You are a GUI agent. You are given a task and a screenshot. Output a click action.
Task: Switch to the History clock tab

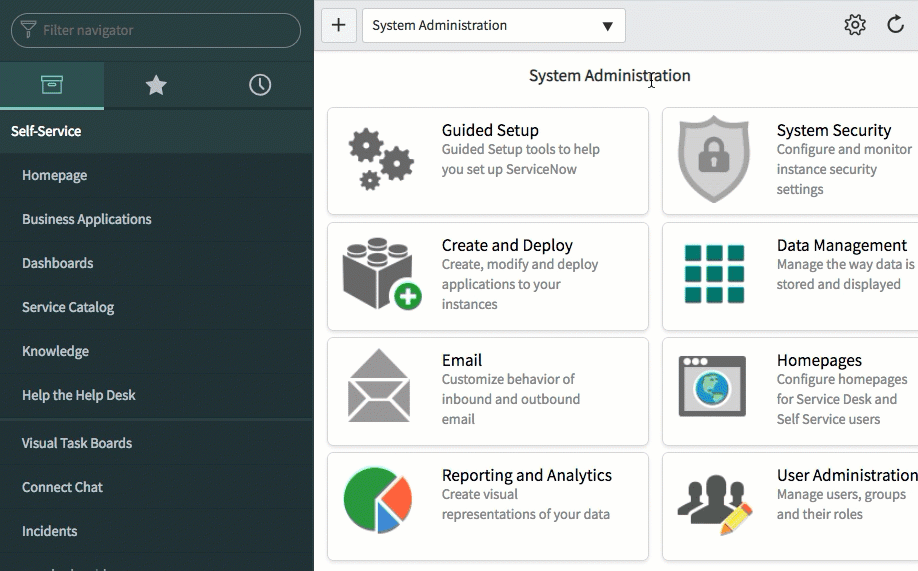(260, 85)
